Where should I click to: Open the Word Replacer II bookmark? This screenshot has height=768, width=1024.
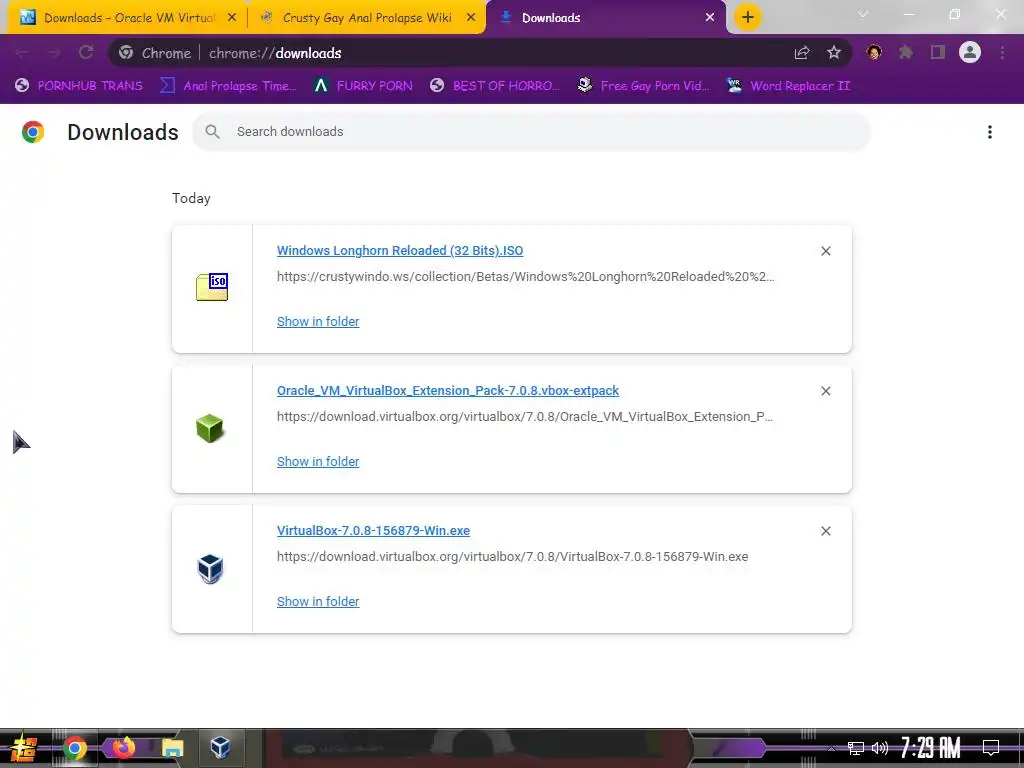pyautogui.click(x=789, y=86)
